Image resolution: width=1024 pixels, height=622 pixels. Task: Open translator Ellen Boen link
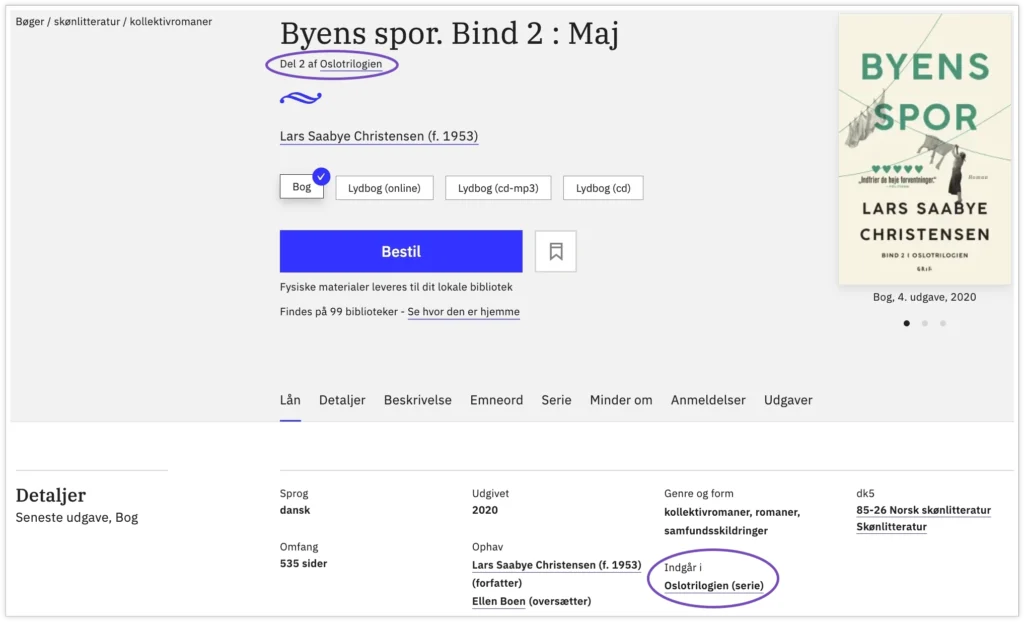point(498,601)
